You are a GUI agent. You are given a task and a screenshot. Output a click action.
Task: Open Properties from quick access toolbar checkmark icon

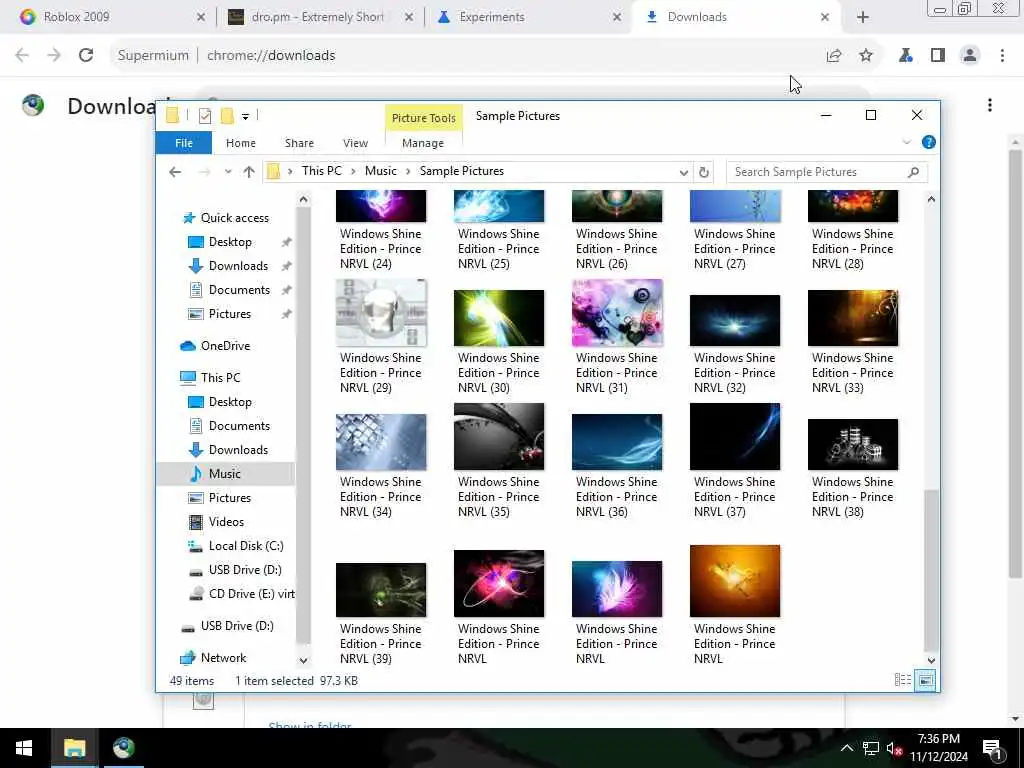point(204,116)
